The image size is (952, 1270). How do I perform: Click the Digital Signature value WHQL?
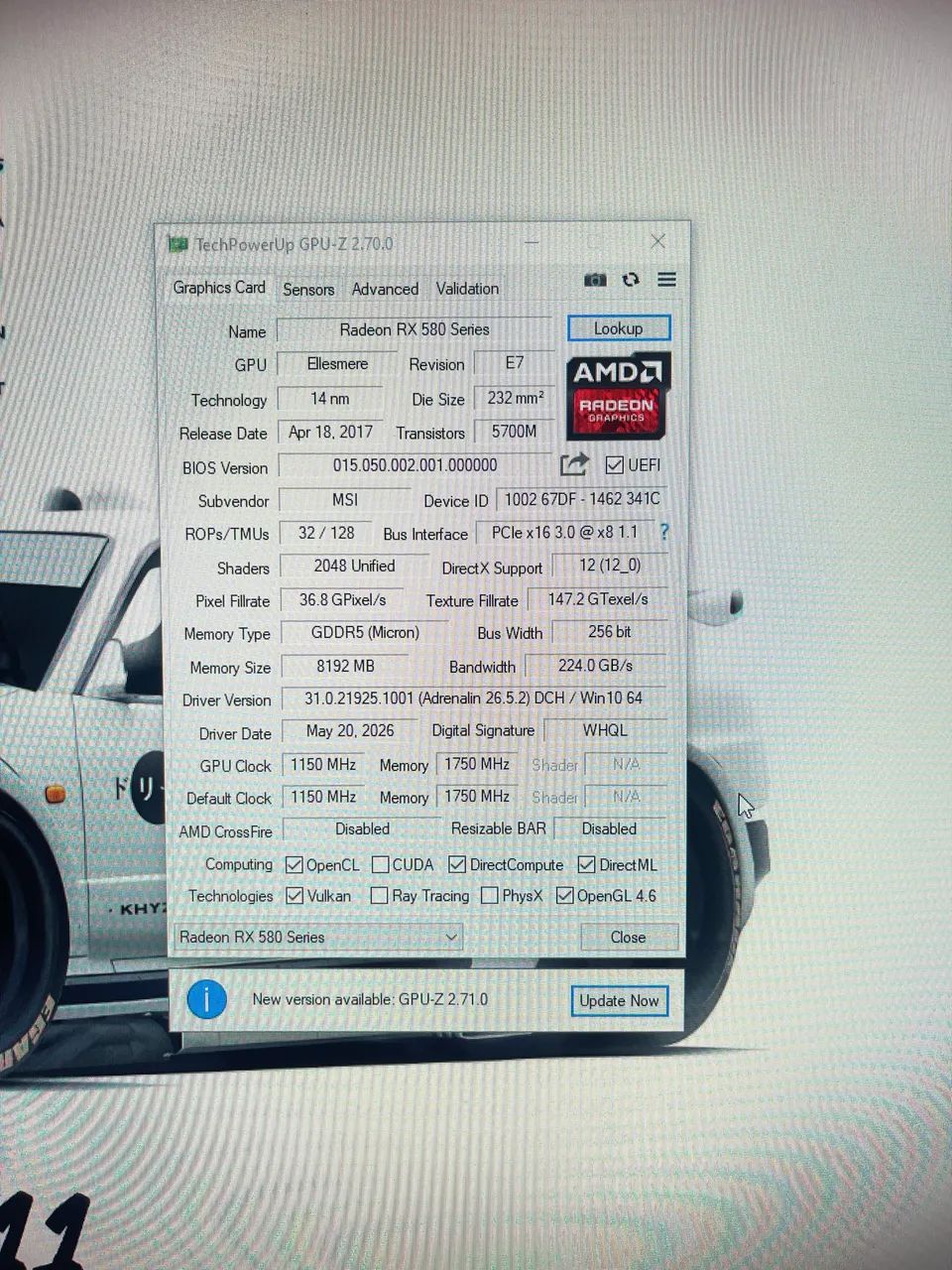pos(605,730)
